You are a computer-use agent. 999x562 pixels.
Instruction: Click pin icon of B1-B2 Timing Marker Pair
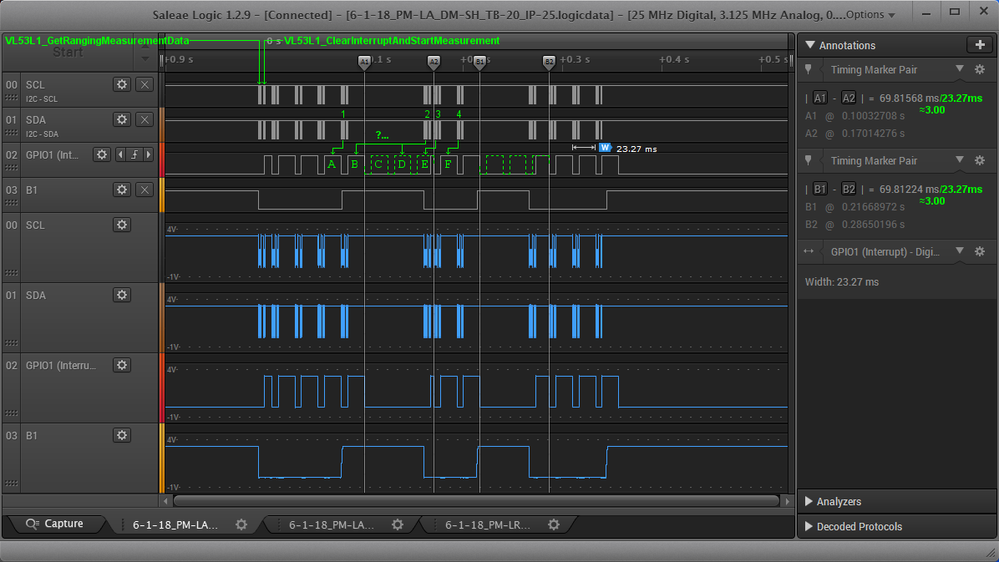809,161
